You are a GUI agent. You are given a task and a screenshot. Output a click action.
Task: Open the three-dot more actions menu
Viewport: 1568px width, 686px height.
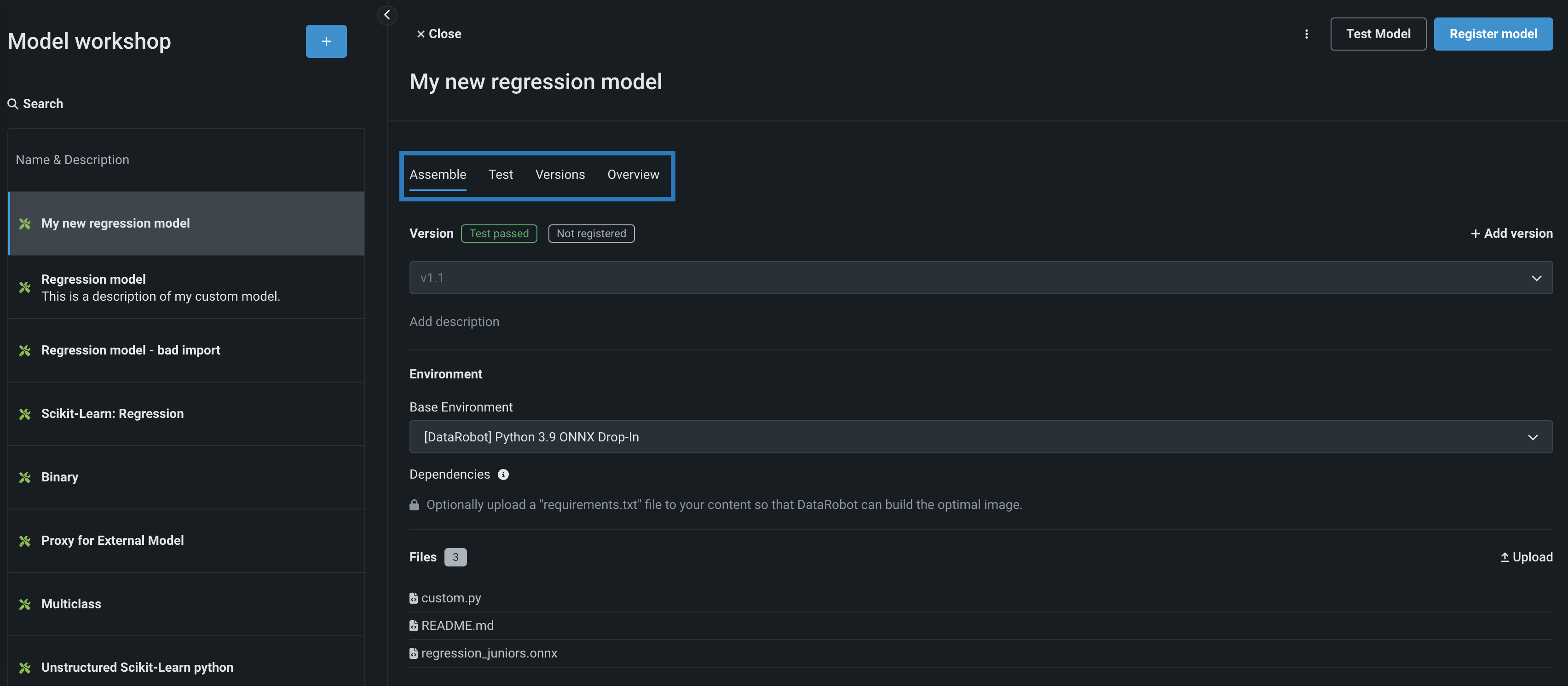click(x=1306, y=34)
